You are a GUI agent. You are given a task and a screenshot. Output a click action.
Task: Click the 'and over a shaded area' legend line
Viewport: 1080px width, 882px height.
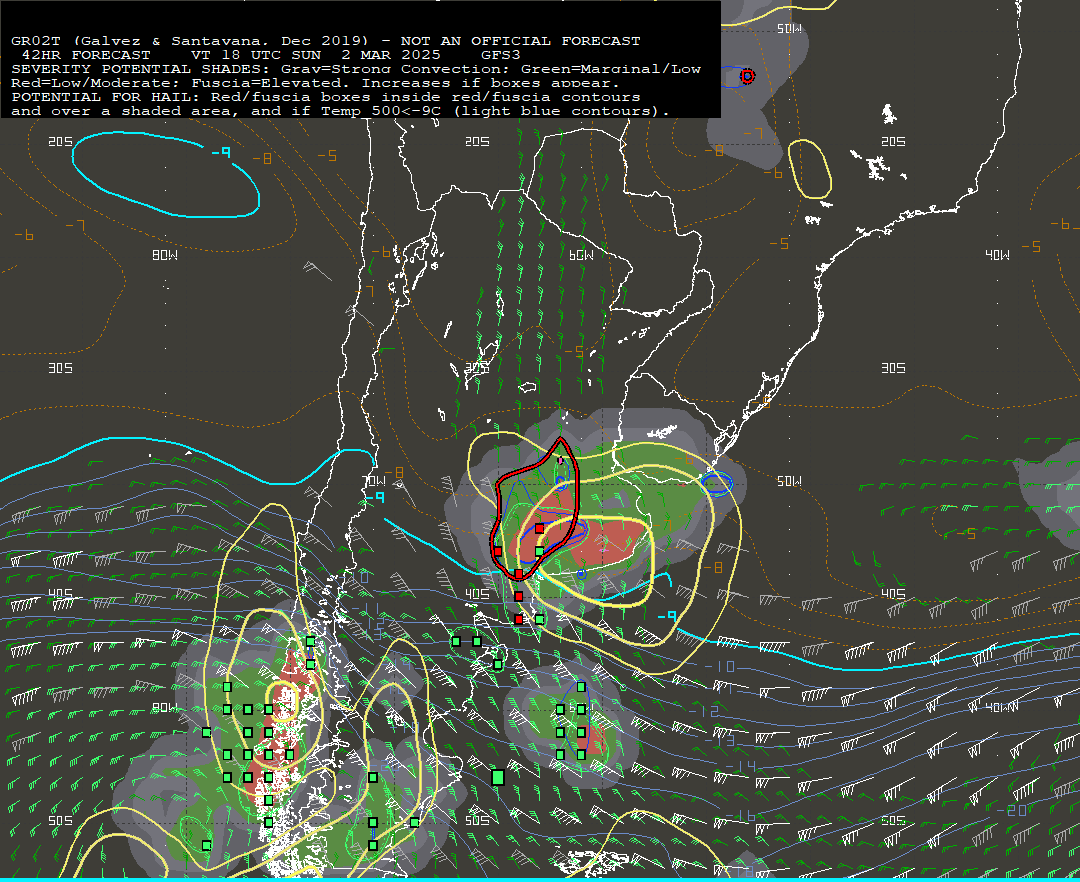[x=340, y=111]
